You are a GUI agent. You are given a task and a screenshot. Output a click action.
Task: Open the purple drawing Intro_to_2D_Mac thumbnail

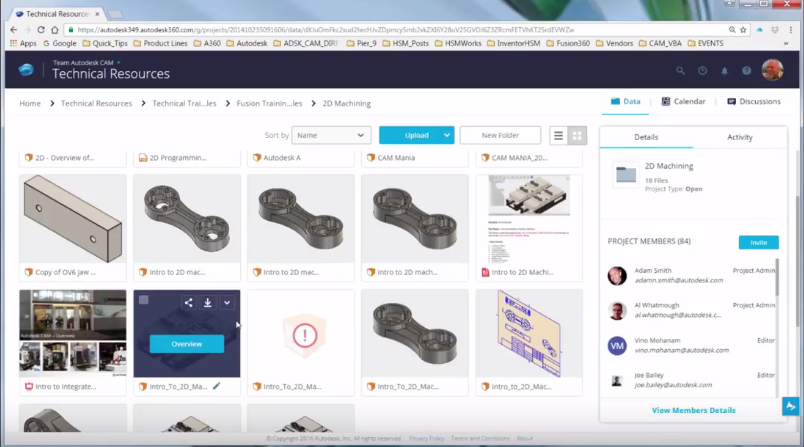[529, 333]
